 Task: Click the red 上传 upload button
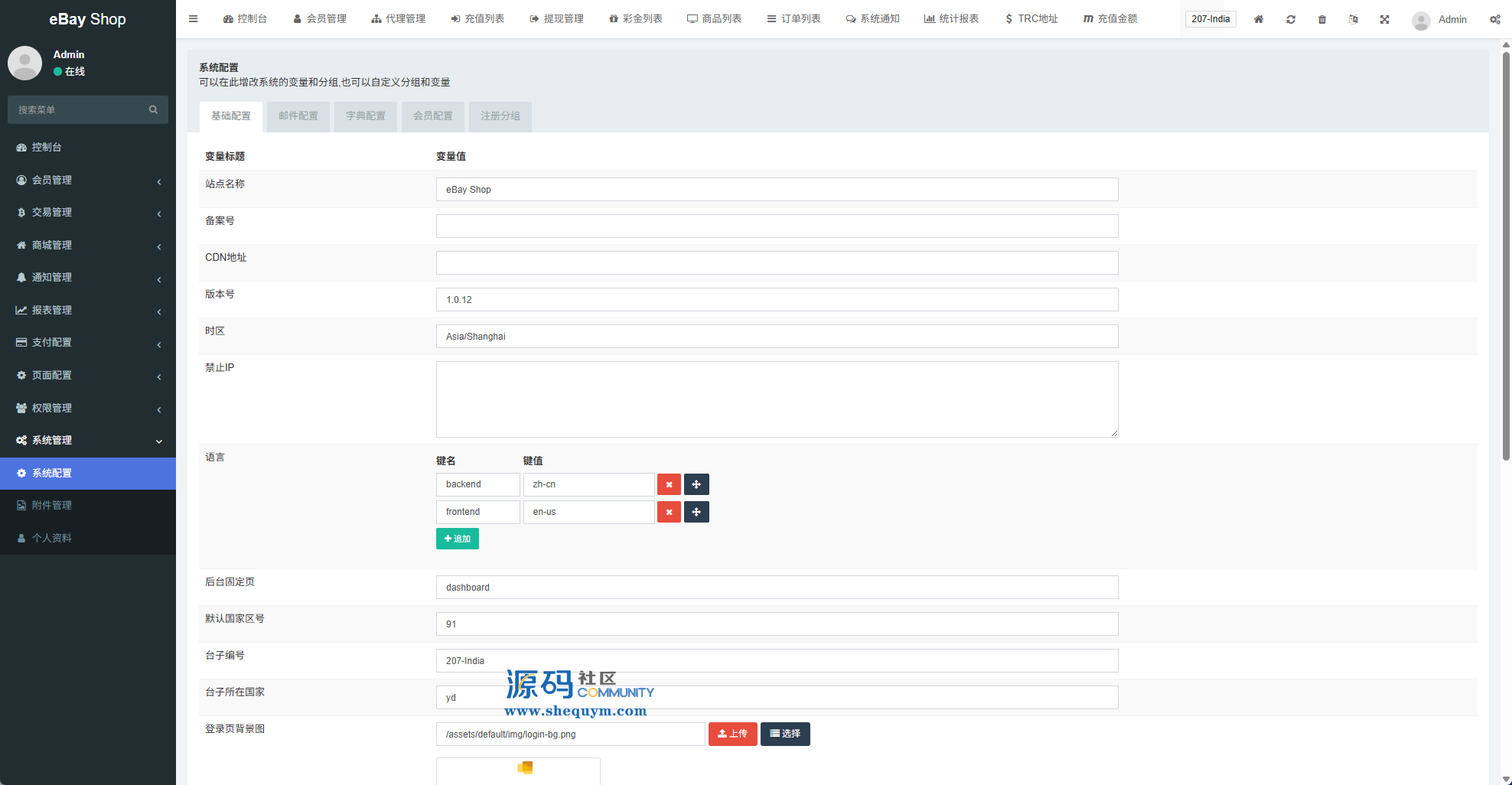point(732,734)
